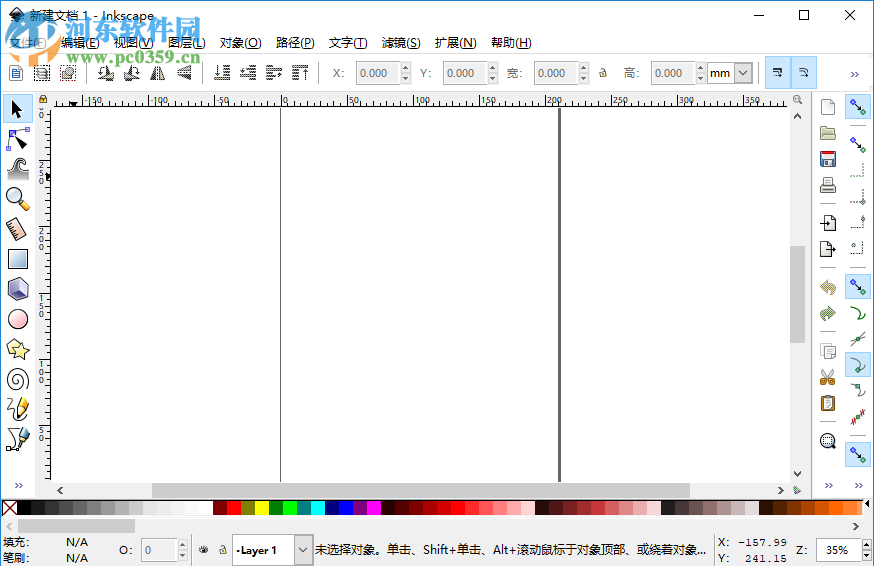This screenshot has height=566, width=874.
Task: Open existing document folder icon
Action: [828, 133]
